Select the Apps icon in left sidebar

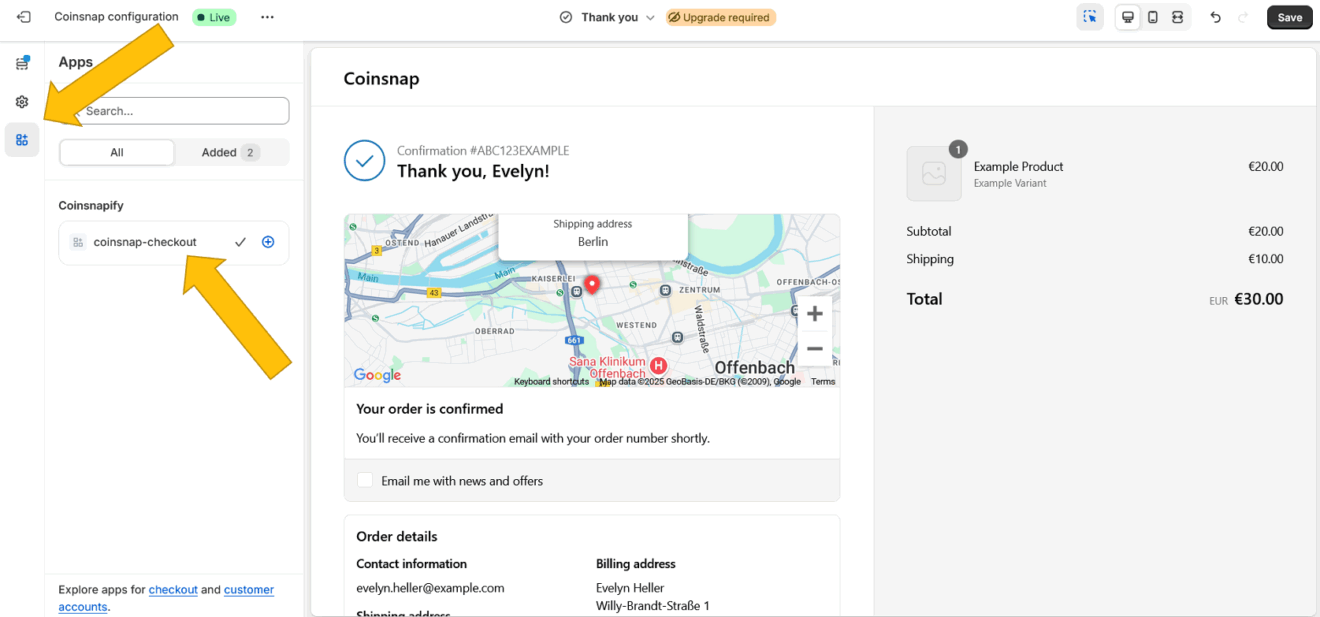click(22, 140)
